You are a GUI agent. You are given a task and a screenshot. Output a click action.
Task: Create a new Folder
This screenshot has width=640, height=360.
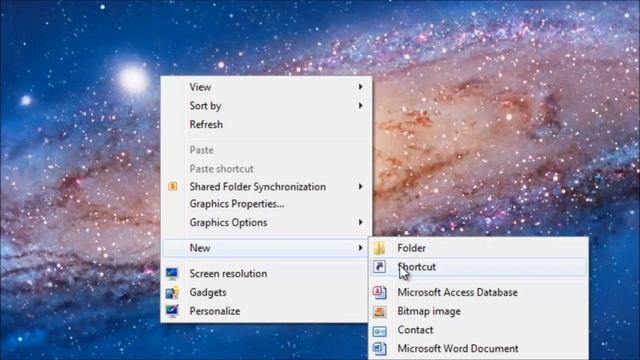tap(478, 248)
